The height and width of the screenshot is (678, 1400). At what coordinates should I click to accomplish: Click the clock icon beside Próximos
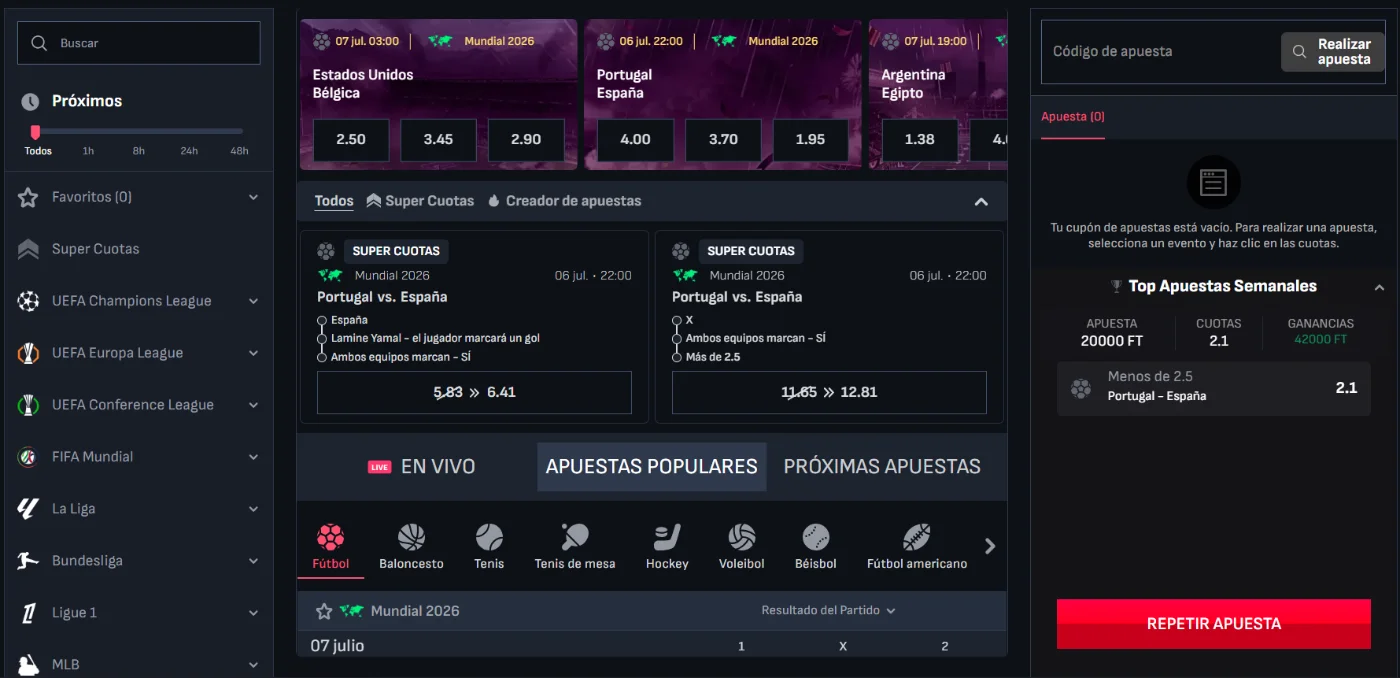click(30, 101)
